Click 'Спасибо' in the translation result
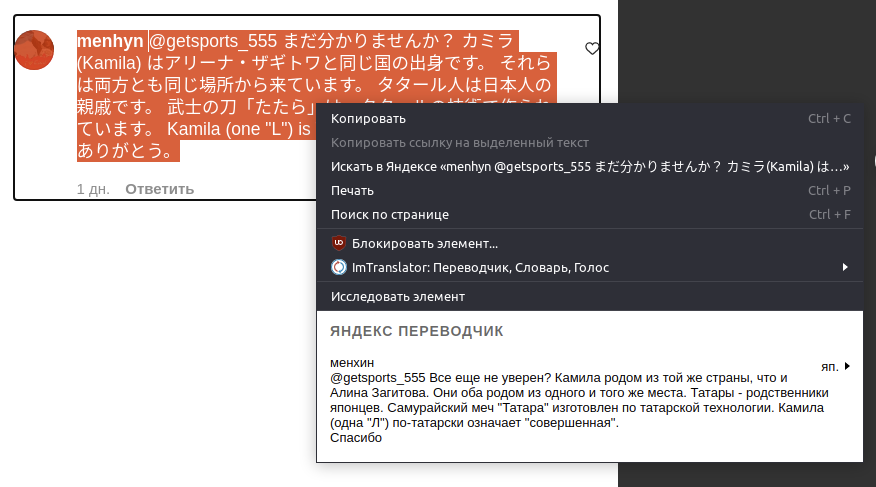This screenshot has height=487, width=876. click(x=356, y=438)
